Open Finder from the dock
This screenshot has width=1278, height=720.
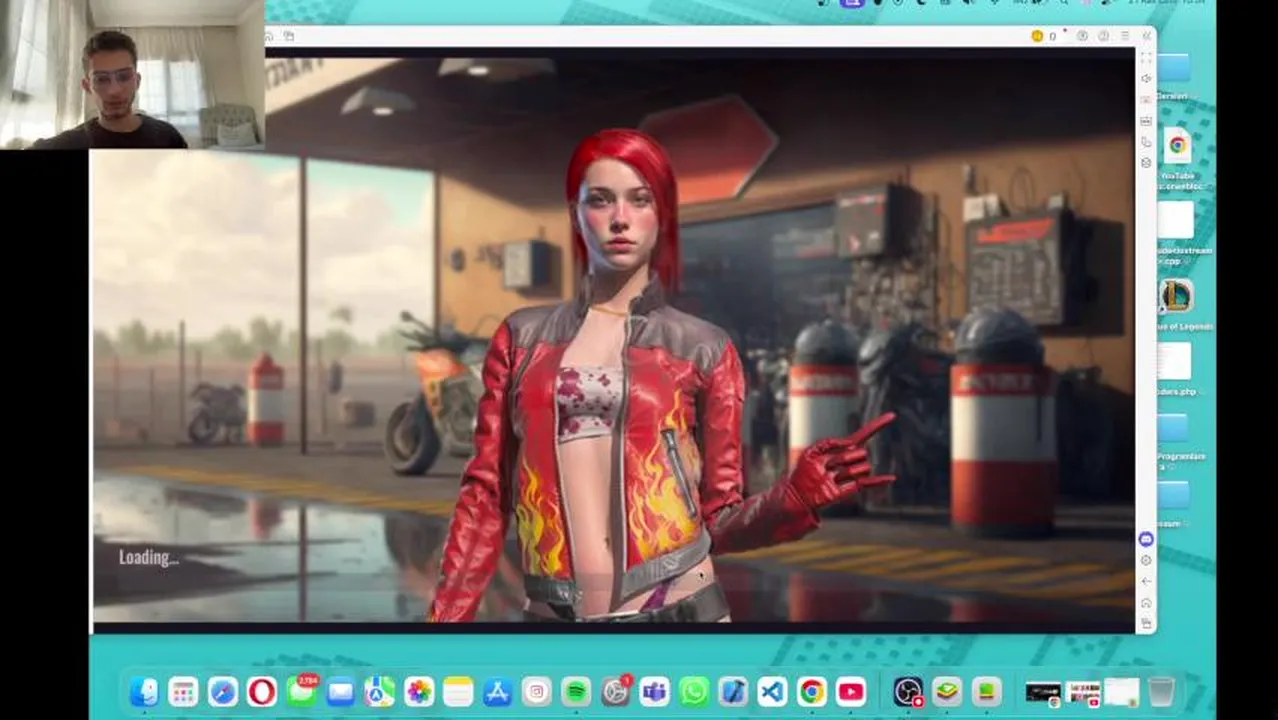pos(144,691)
